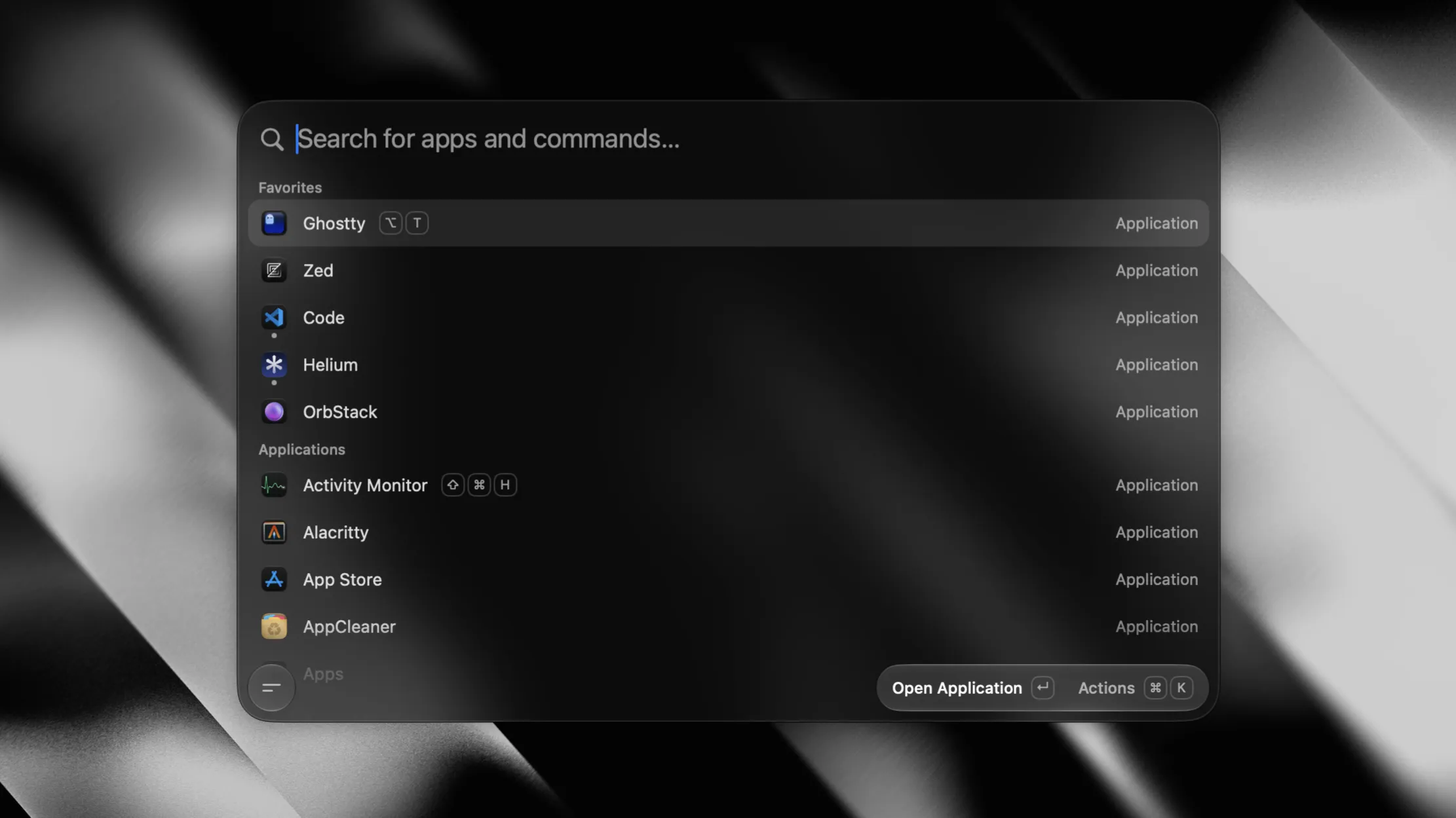The image size is (1456, 818).
Task: Open the Actions menu
Action: (1136, 688)
